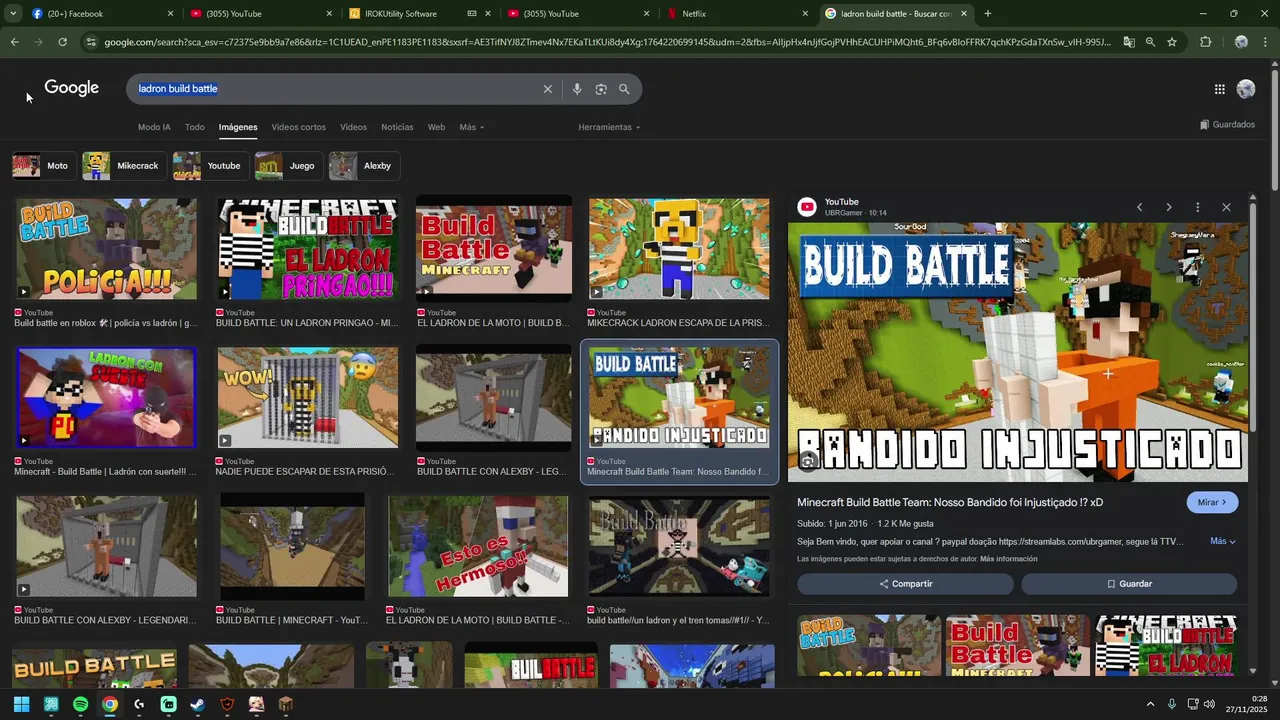Go back in browser
1280x720 pixels.
pyautogui.click(x=14, y=42)
